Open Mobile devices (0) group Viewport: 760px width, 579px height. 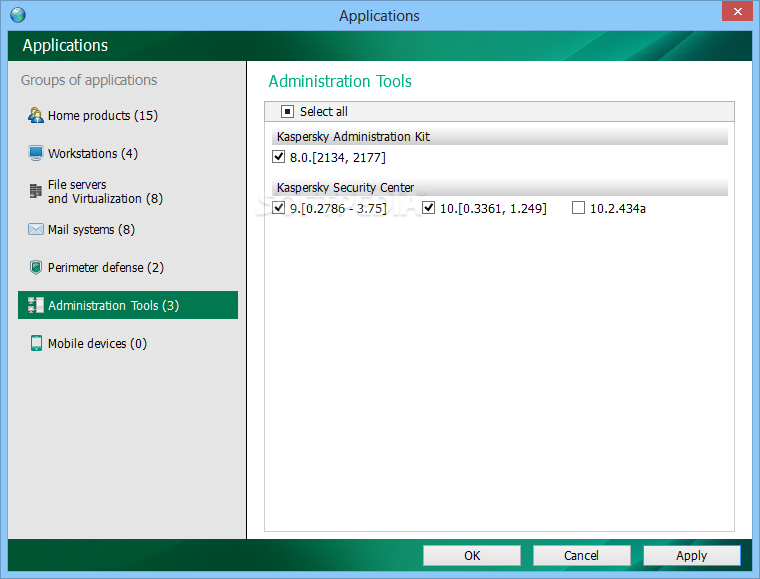[127, 343]
